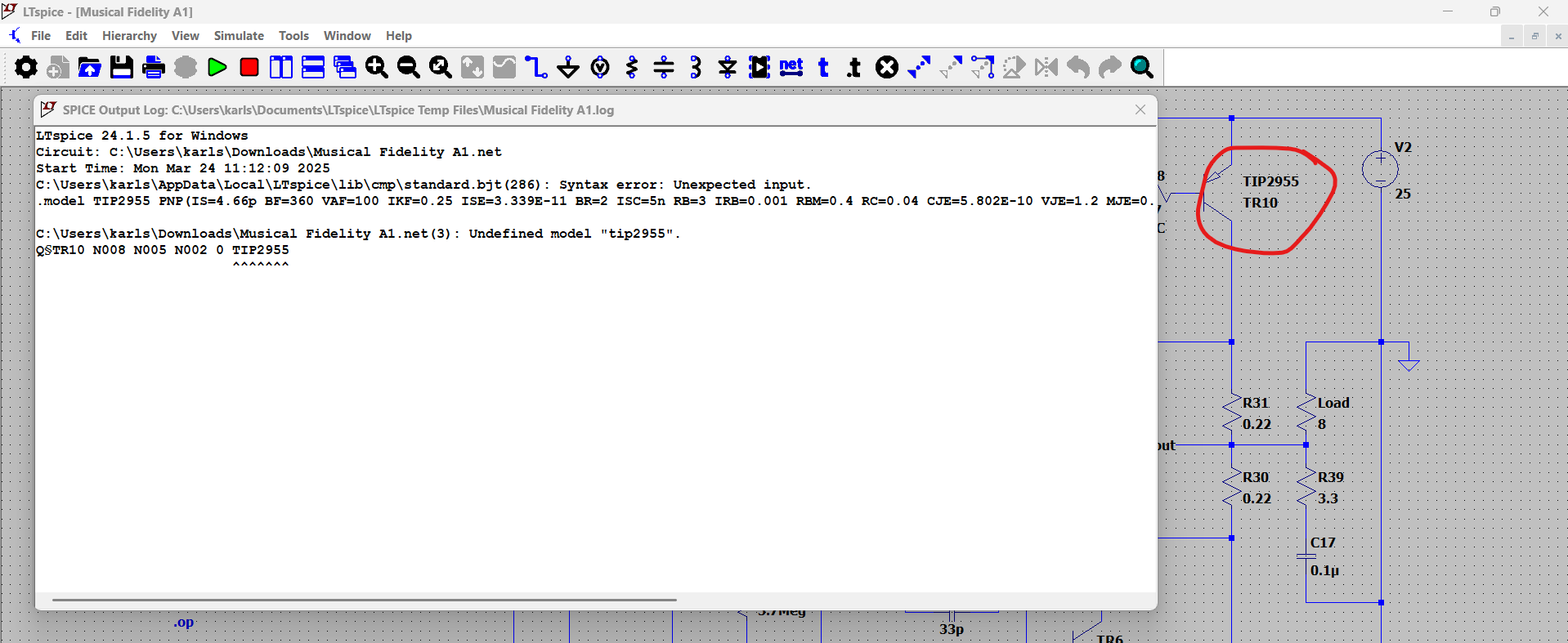
Task: Click resistor R31 label
Action: click(x=1256, y=403)
